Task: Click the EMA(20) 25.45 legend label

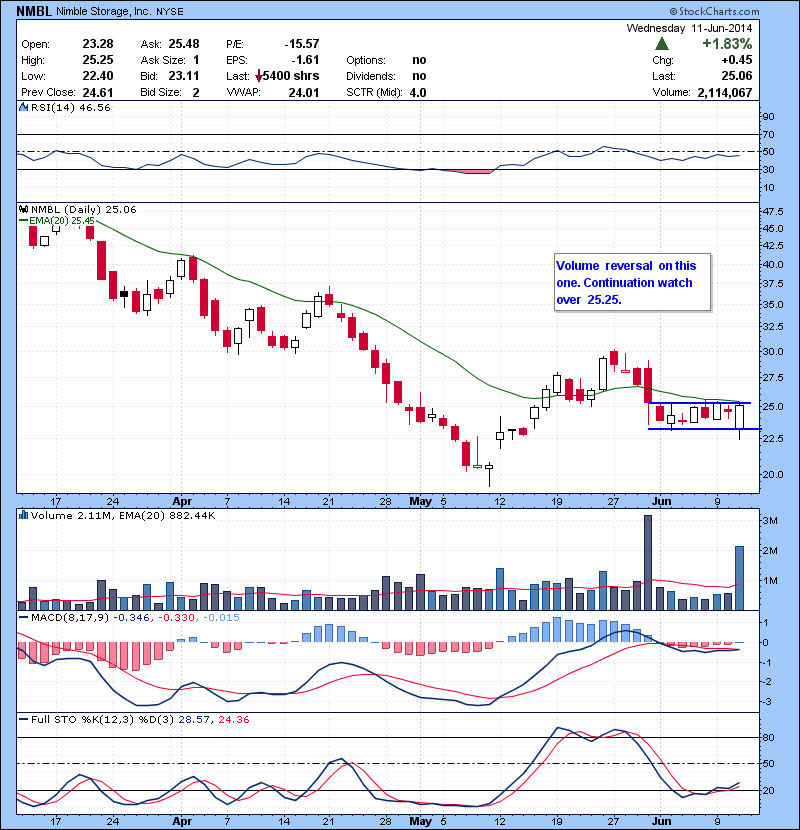Action: point(61,220)
